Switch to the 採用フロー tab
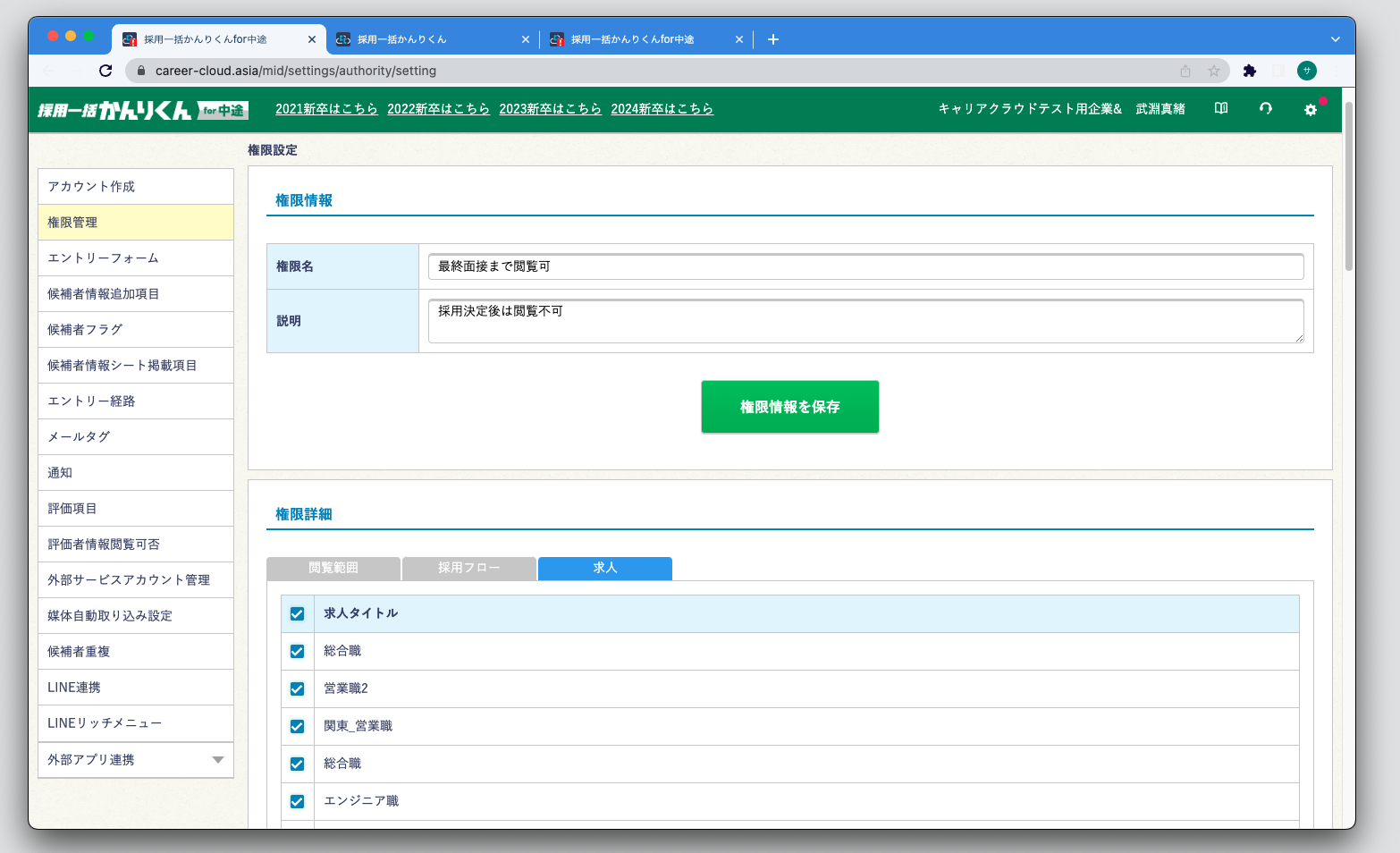1400x853 pixels. coord(468,569)
